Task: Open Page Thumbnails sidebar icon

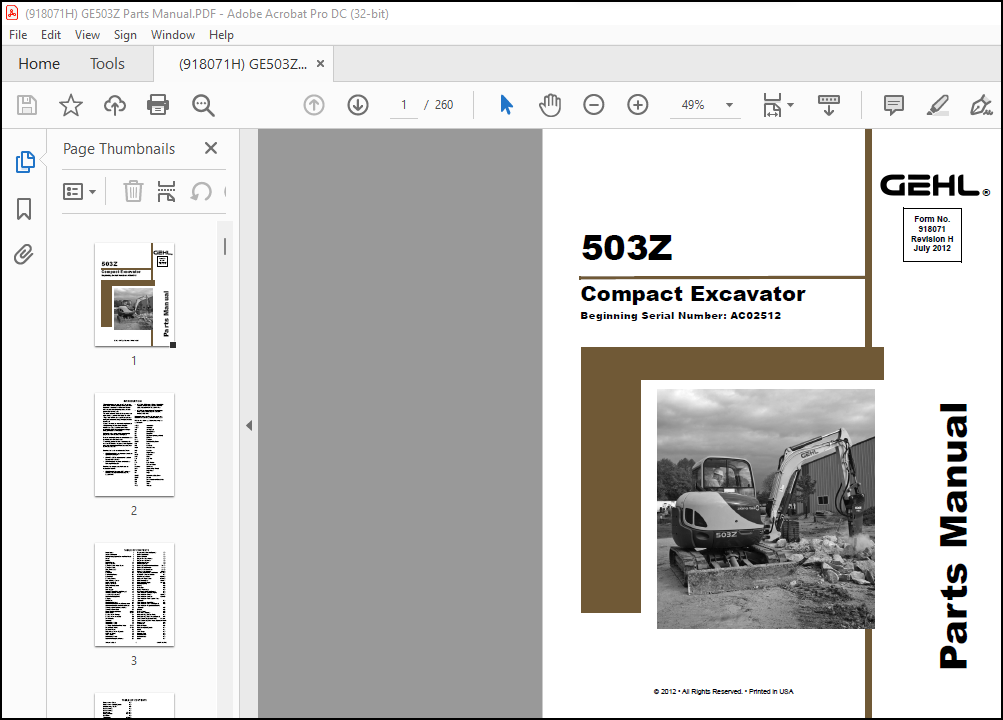Action: coord(25,162)
